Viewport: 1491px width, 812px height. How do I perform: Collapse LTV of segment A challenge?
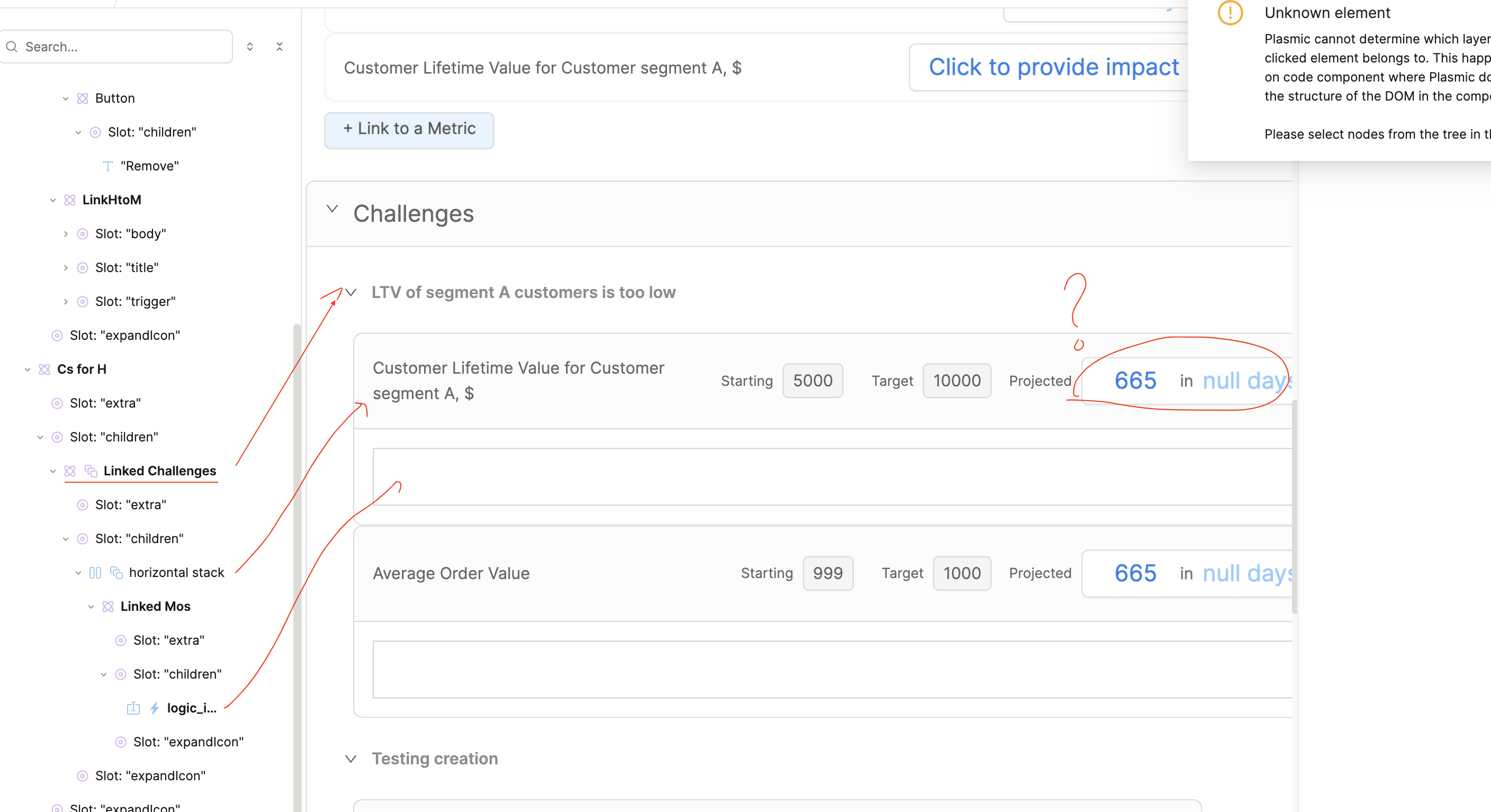tap(351, 292)
